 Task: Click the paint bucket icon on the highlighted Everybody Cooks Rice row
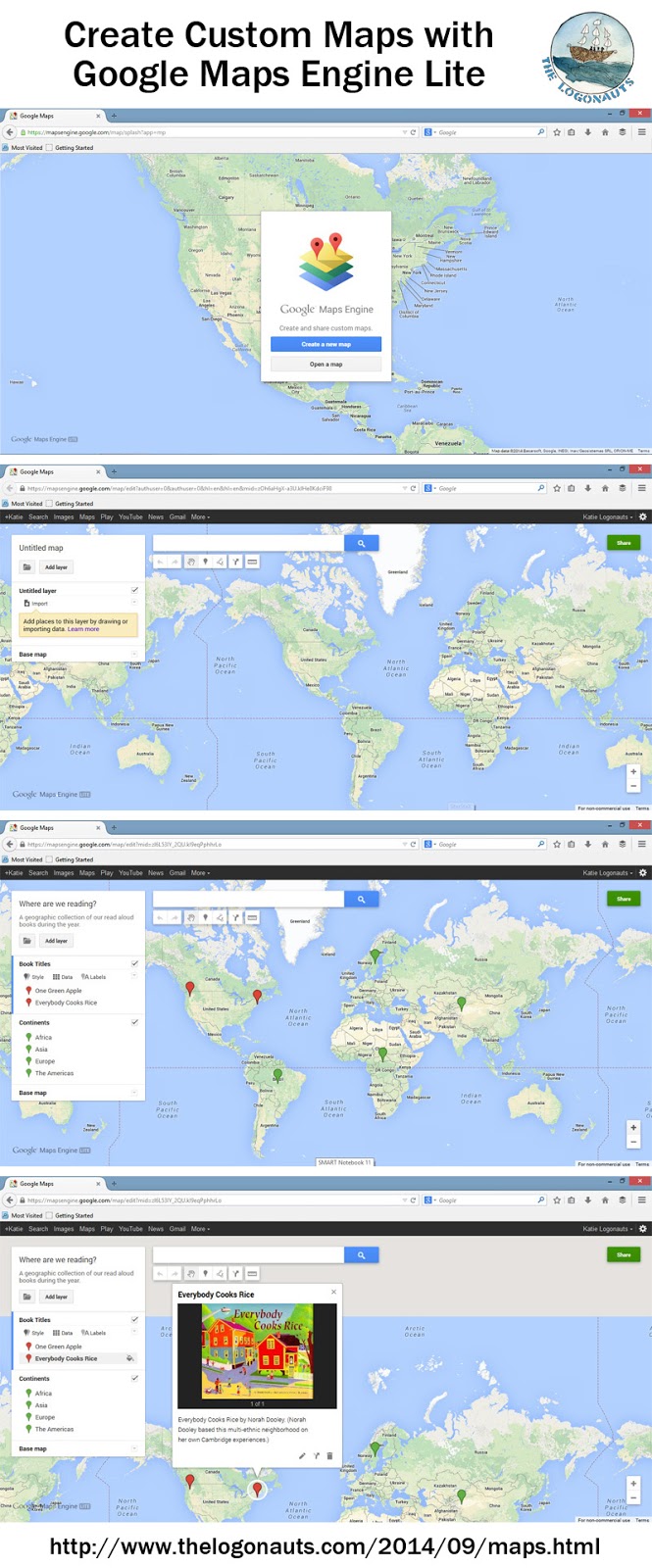pos(129,1358)
